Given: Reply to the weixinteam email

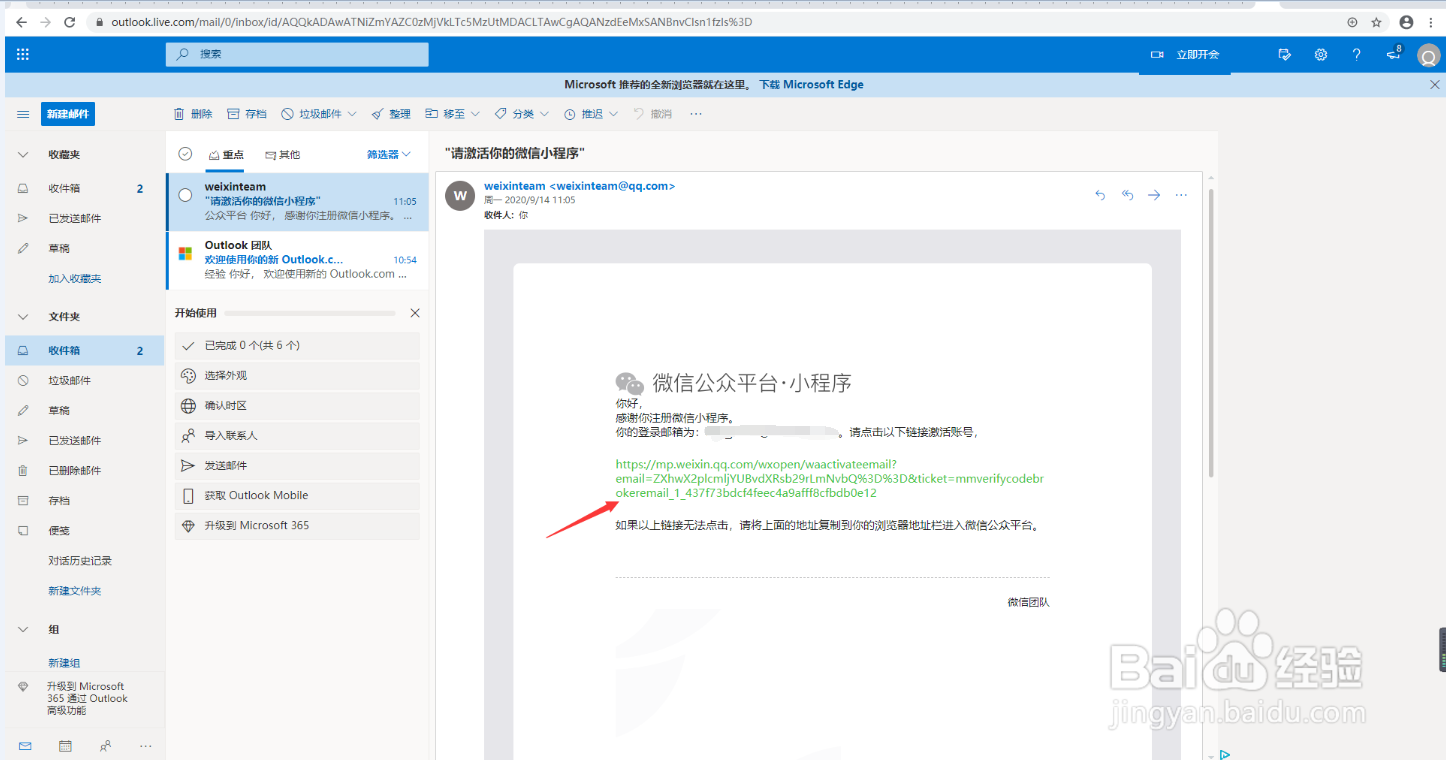Looking at the screenshot, I should (x=1100, y=195).
